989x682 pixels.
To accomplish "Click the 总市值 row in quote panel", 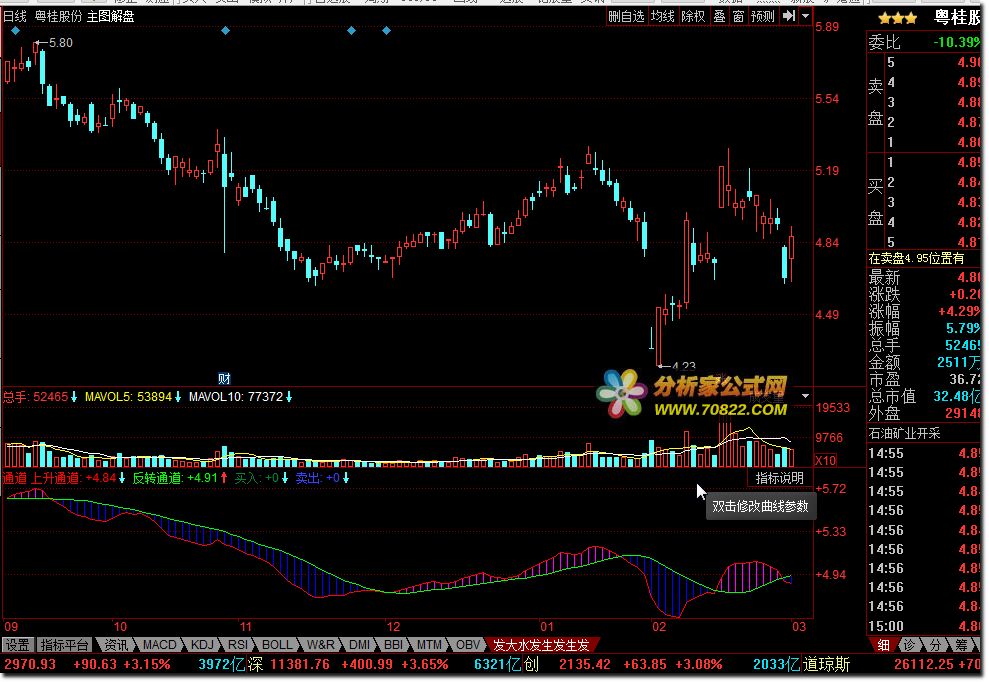I will click(924, 396).
